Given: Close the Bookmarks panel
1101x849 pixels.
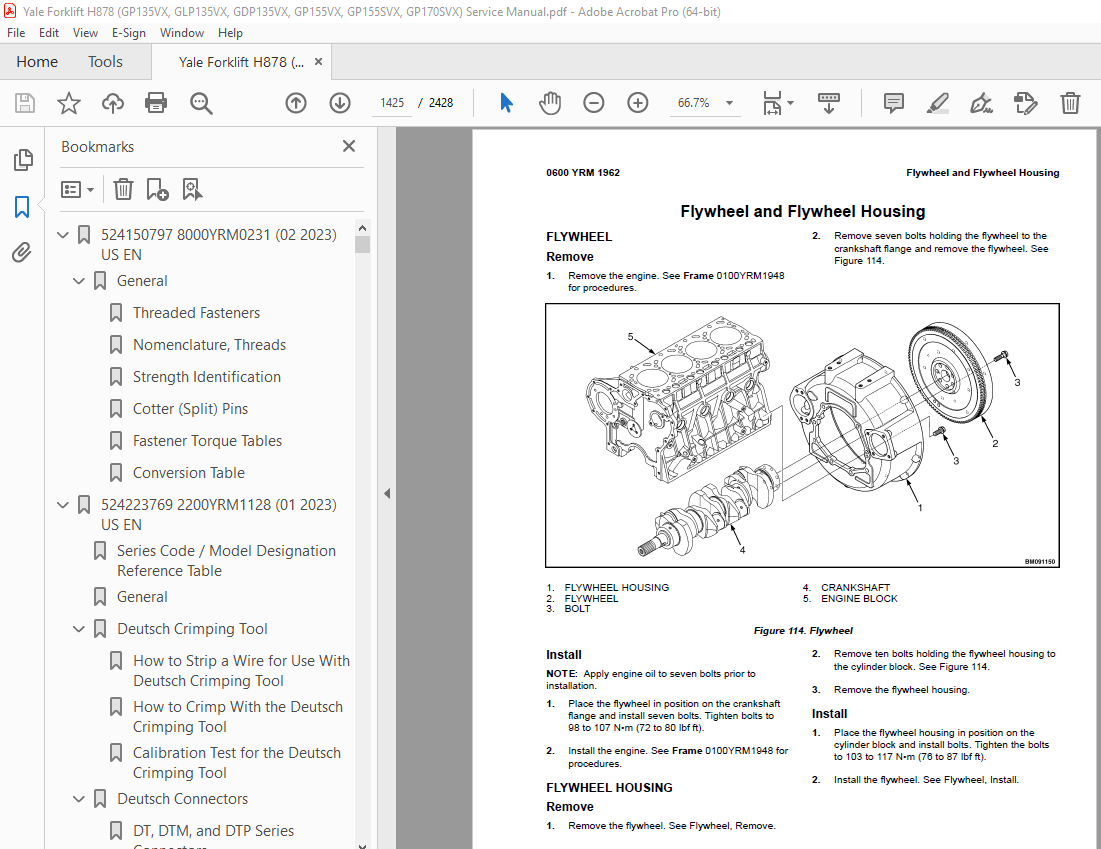Looking at the screenshot, I should [x=349, y=146].
